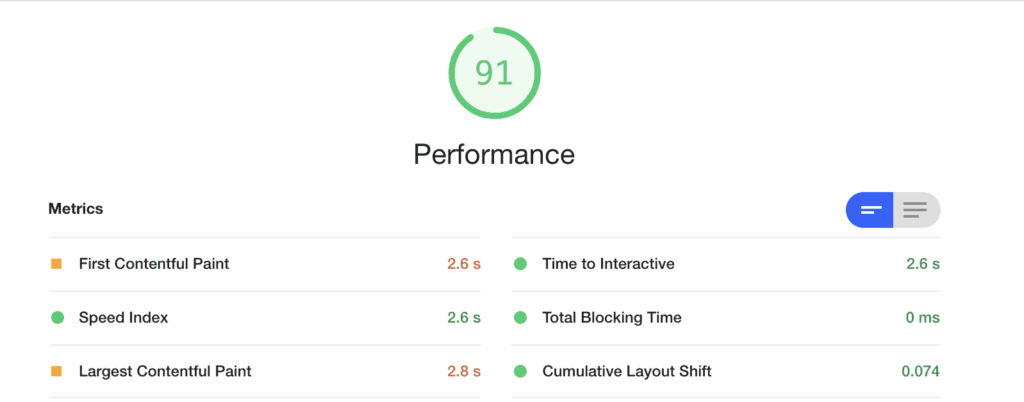Click the green dot beside Speed Index
Screen dimensions: 1024x402
pyautogui.click(x=57, y=318)
